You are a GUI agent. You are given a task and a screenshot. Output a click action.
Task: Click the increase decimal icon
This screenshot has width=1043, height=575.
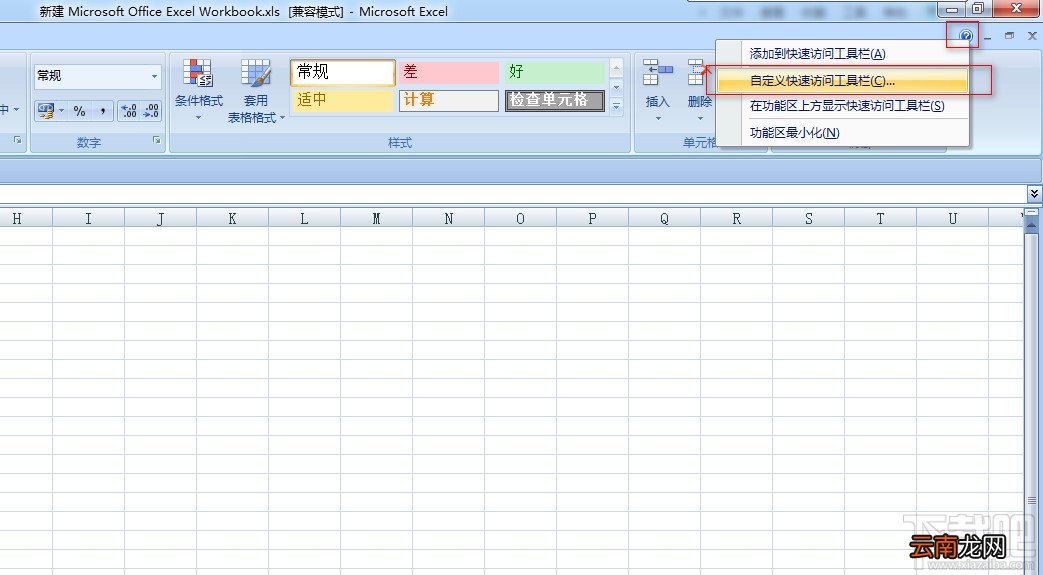[128, 110]
